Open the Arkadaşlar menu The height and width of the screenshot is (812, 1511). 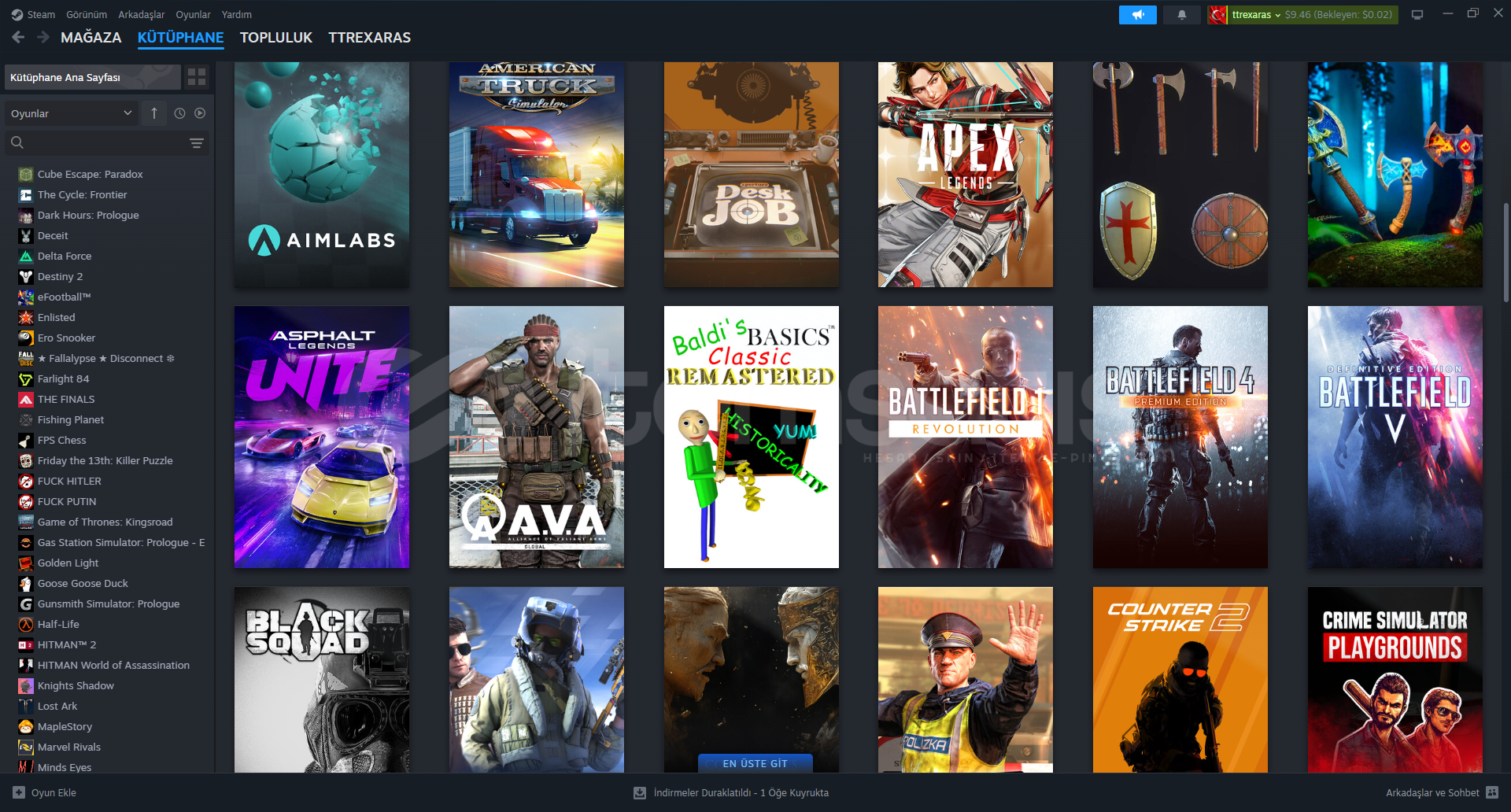pos(142,14)
